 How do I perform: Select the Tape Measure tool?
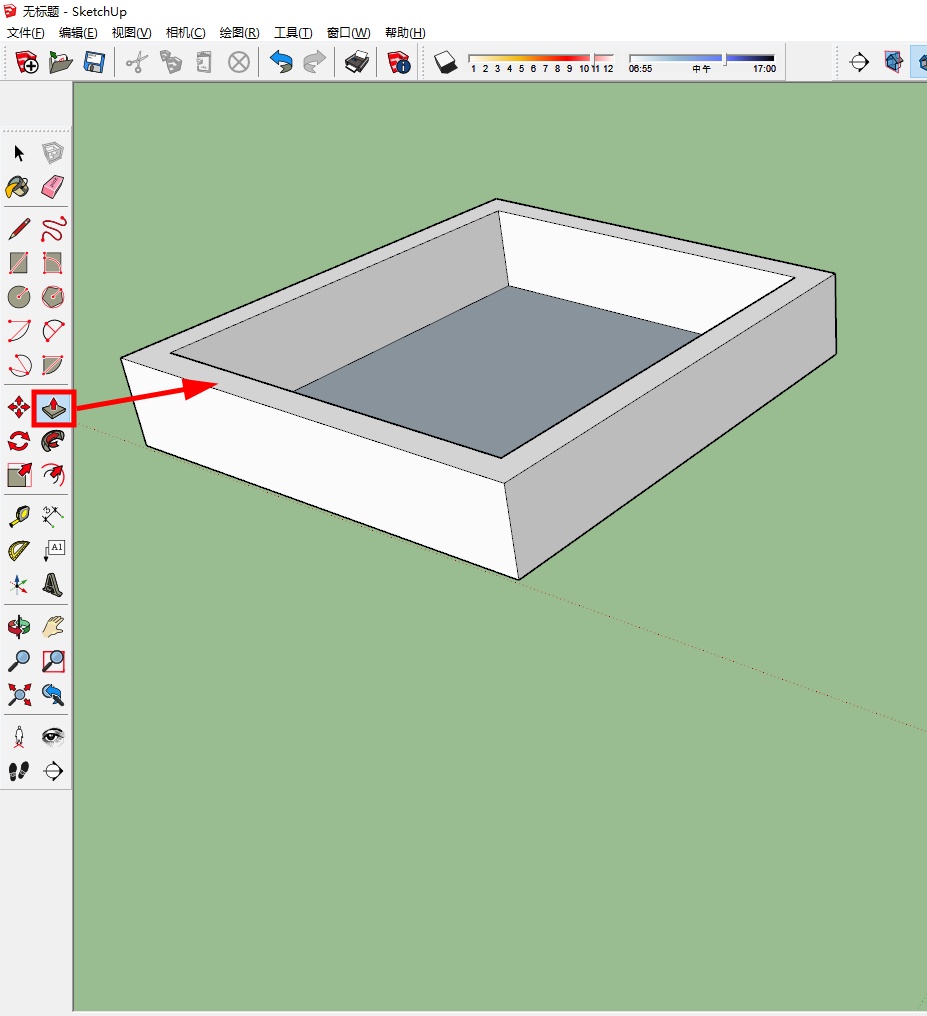(x=18, y=516)
